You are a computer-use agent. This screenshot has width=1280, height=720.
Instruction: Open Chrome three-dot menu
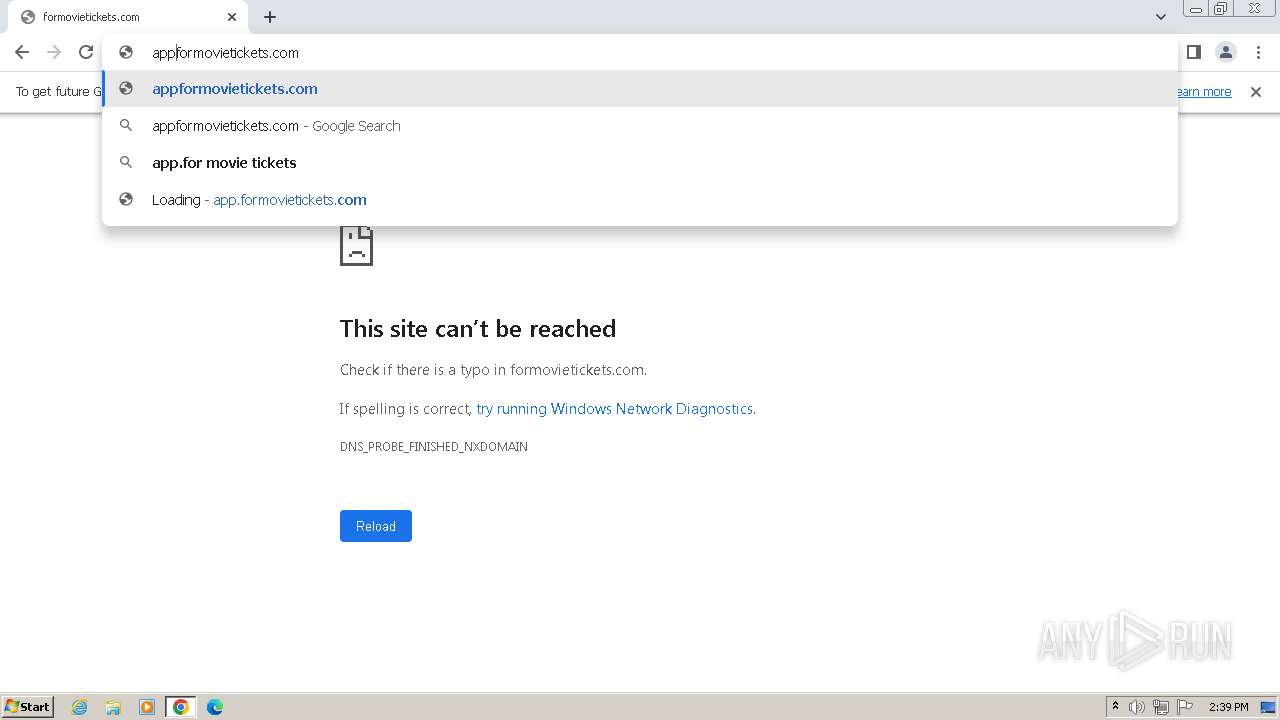[x=1258, y=52]
